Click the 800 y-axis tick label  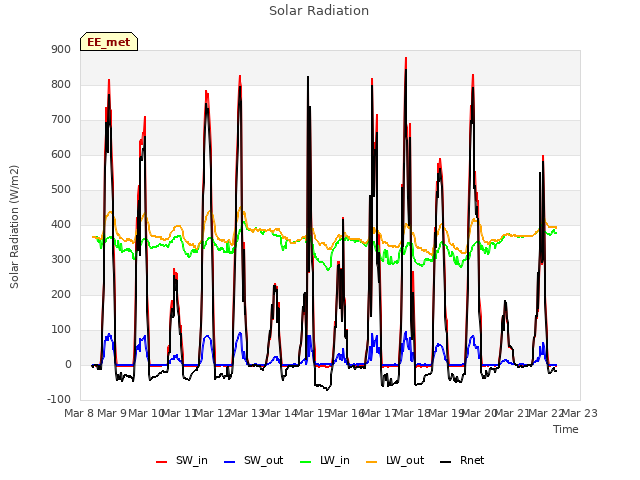tap(61, 84)
